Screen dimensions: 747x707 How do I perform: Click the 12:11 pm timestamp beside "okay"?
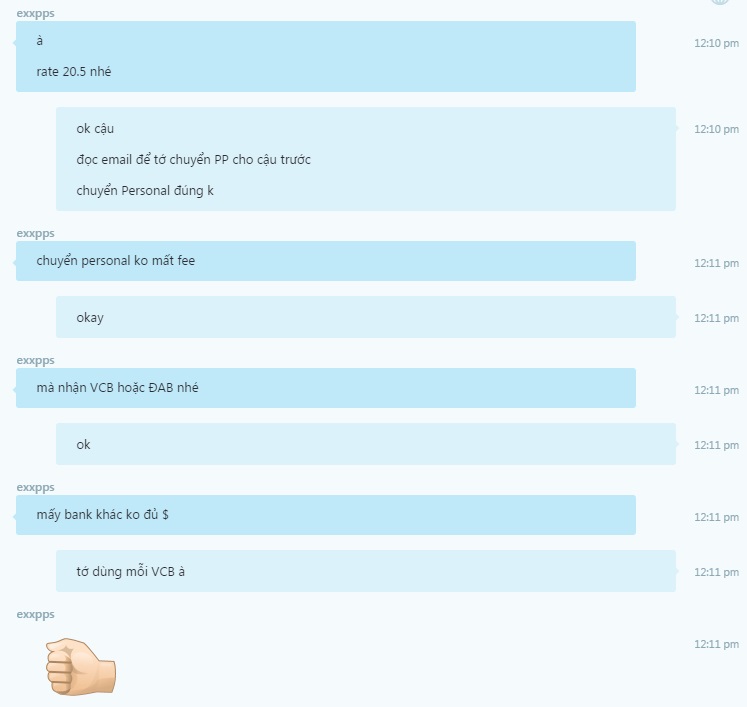click(x=717, y=318)
